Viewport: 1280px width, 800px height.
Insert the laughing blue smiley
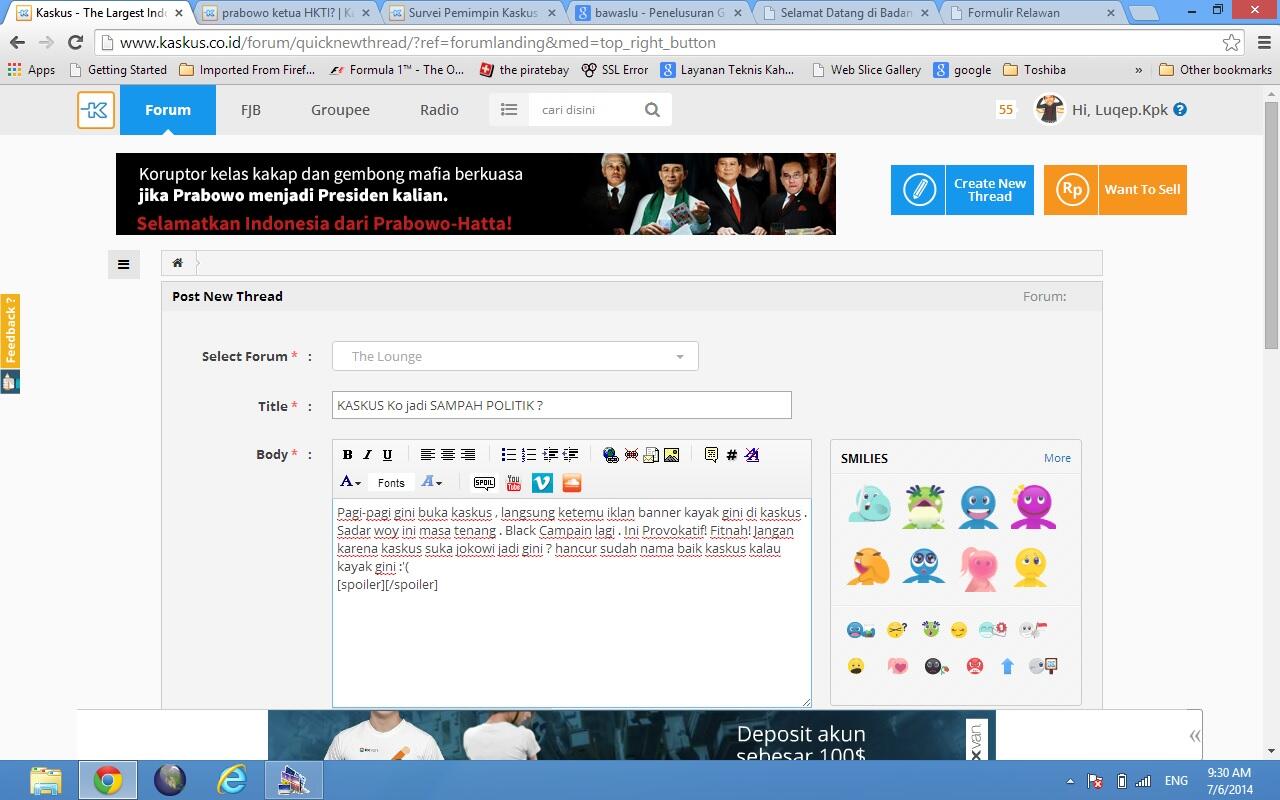pyautogui.click(x=978, y=507)
